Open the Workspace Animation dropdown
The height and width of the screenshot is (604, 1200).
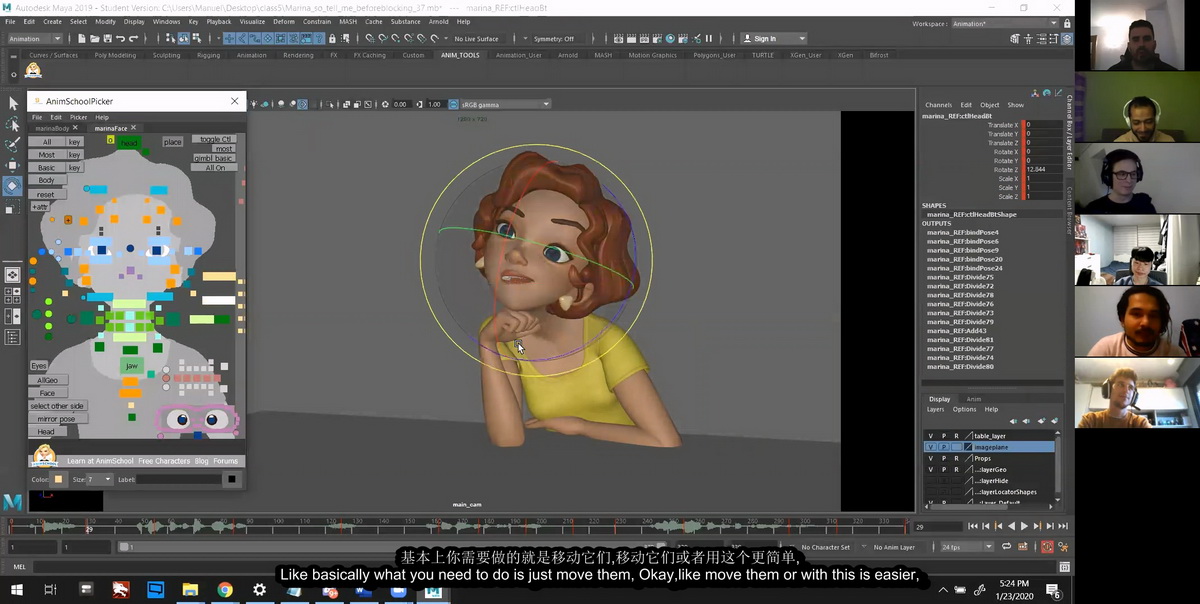coord(1003,23)
